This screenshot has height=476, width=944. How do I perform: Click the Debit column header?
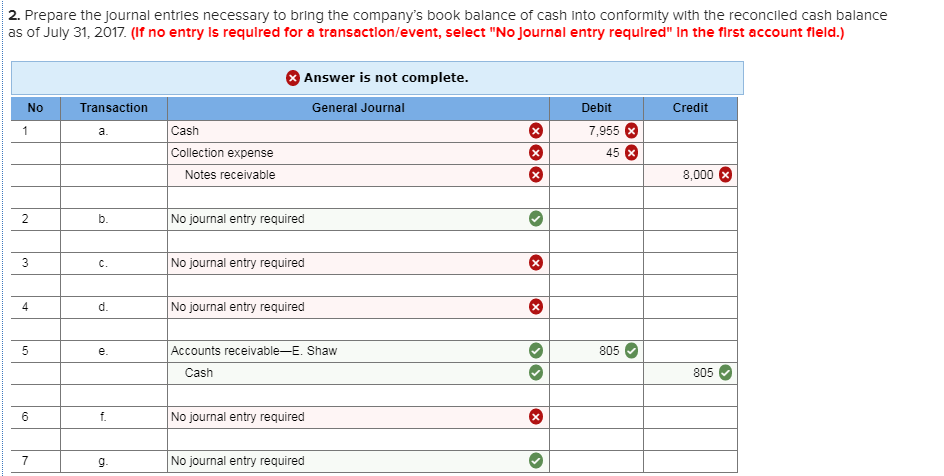(x=596, y=108)
